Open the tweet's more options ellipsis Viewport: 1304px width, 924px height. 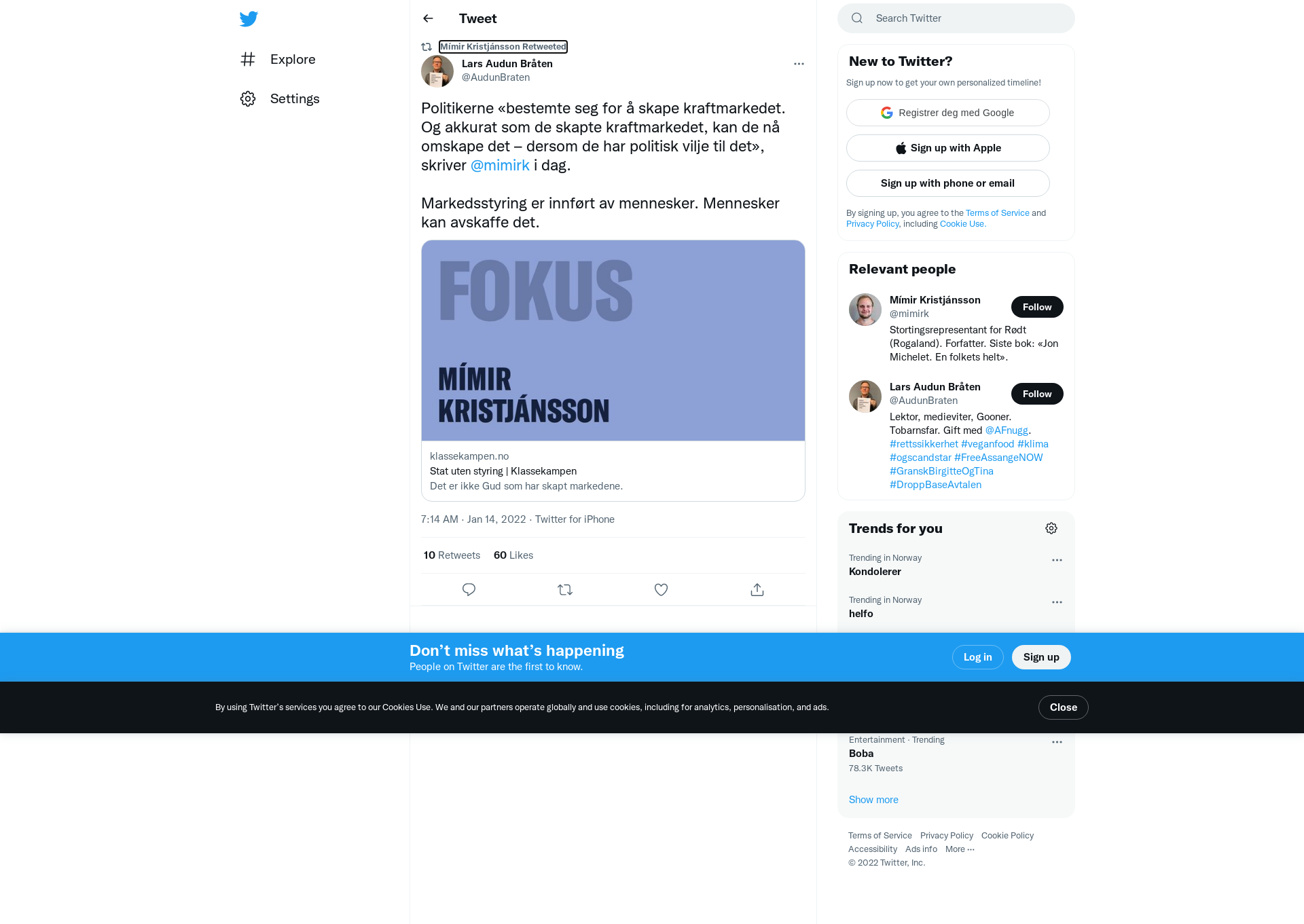799,64
